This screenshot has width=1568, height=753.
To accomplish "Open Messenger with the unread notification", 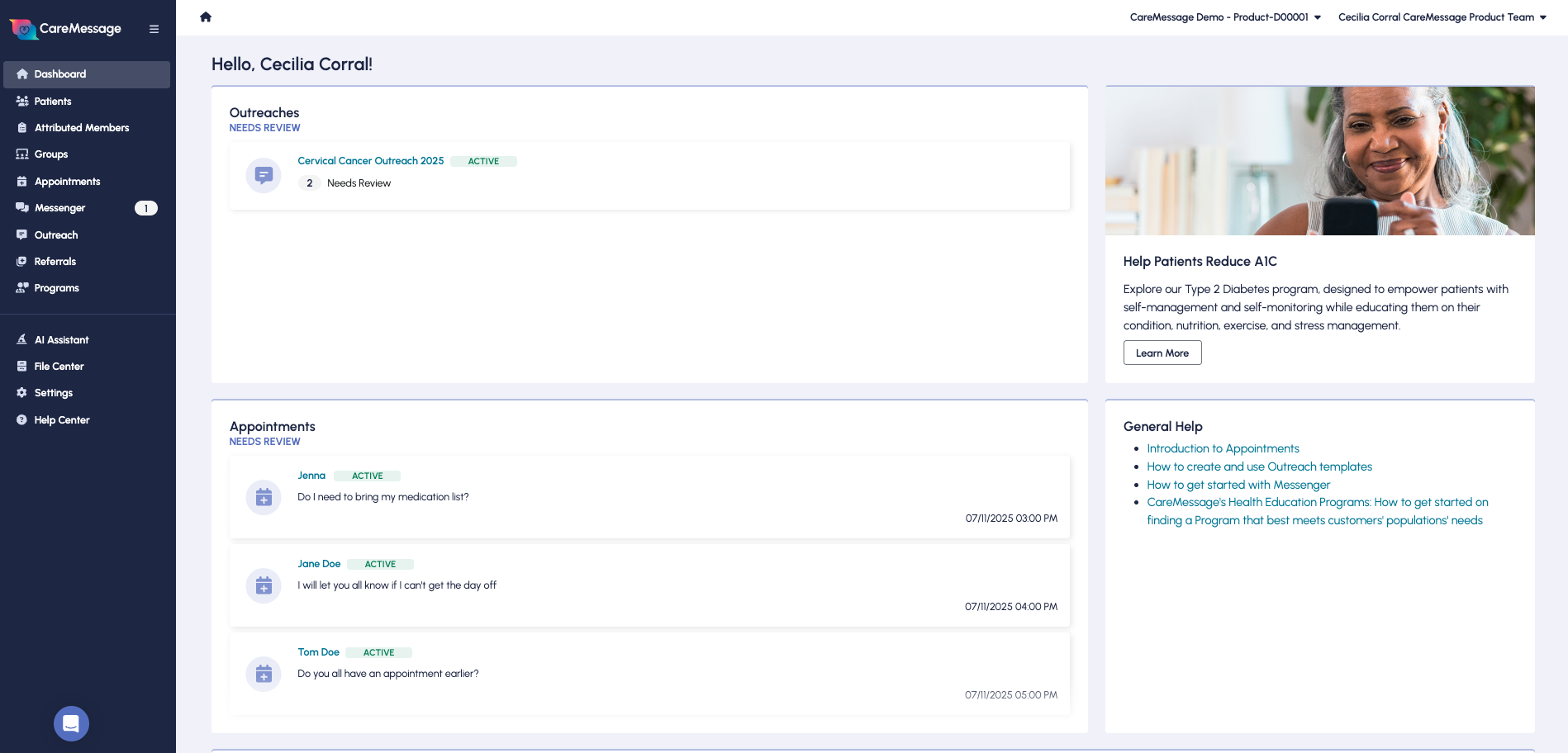I will pos(59,208).
